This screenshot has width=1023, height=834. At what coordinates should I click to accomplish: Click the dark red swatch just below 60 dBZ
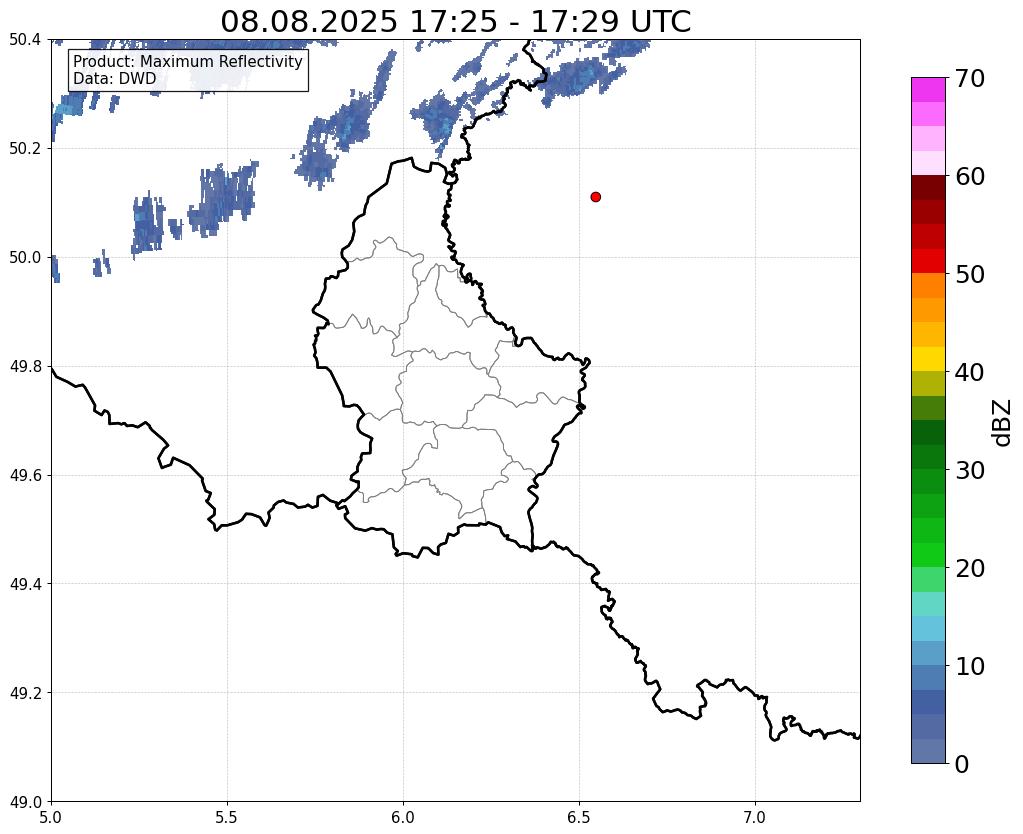tap(928, 188)
